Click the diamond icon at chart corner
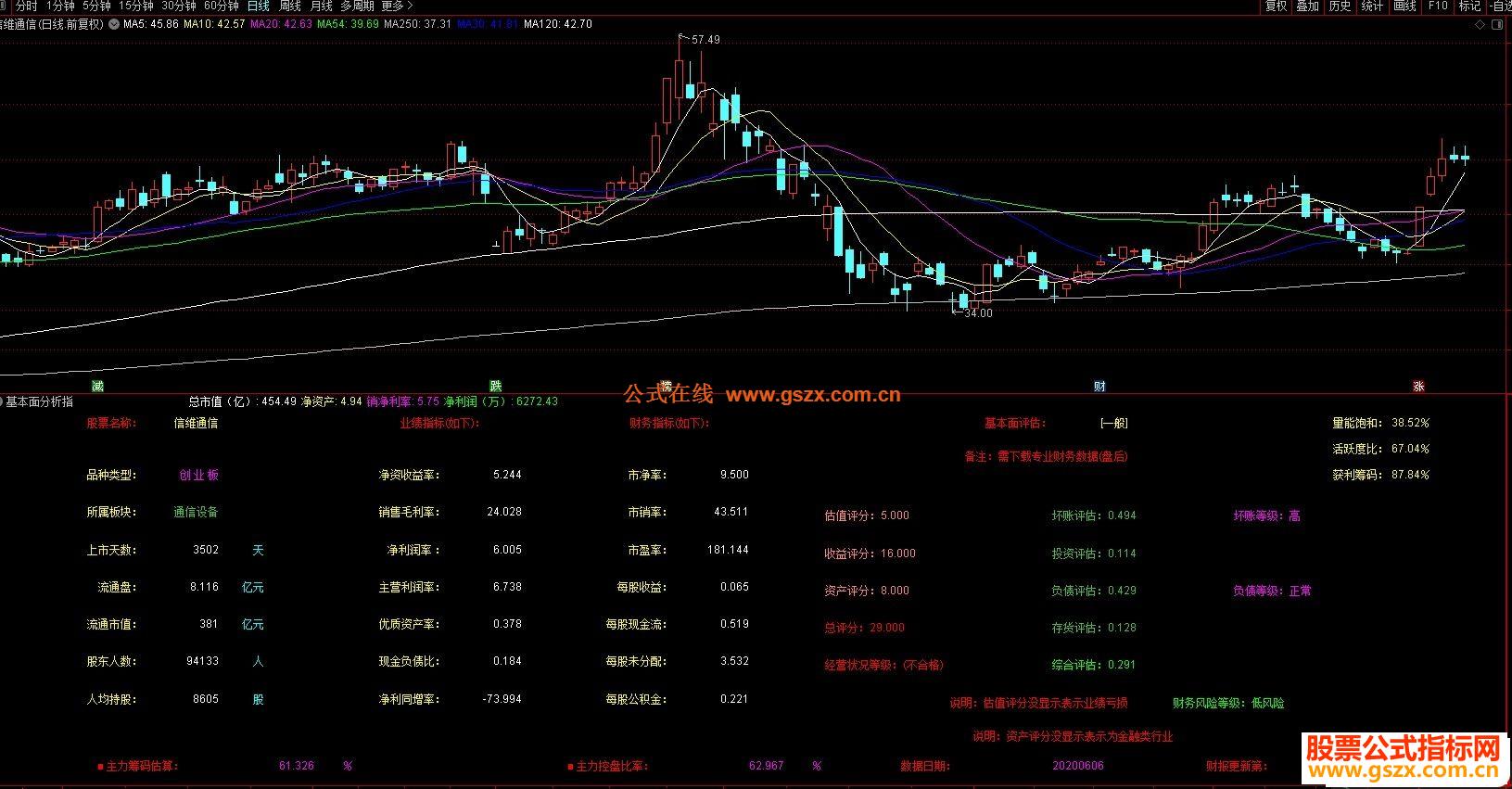The image size is (1512, 789). pyautogui.click(x=1480, y=26)
